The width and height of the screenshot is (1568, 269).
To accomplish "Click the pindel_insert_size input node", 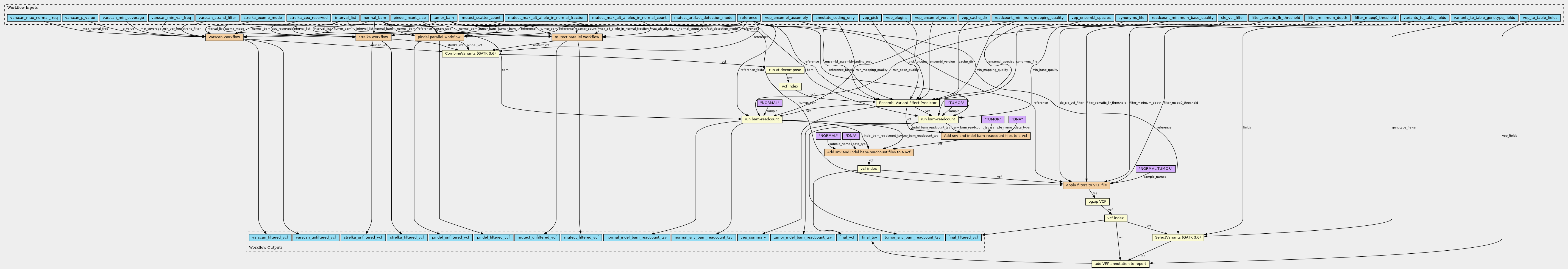I will click(410, 18).
